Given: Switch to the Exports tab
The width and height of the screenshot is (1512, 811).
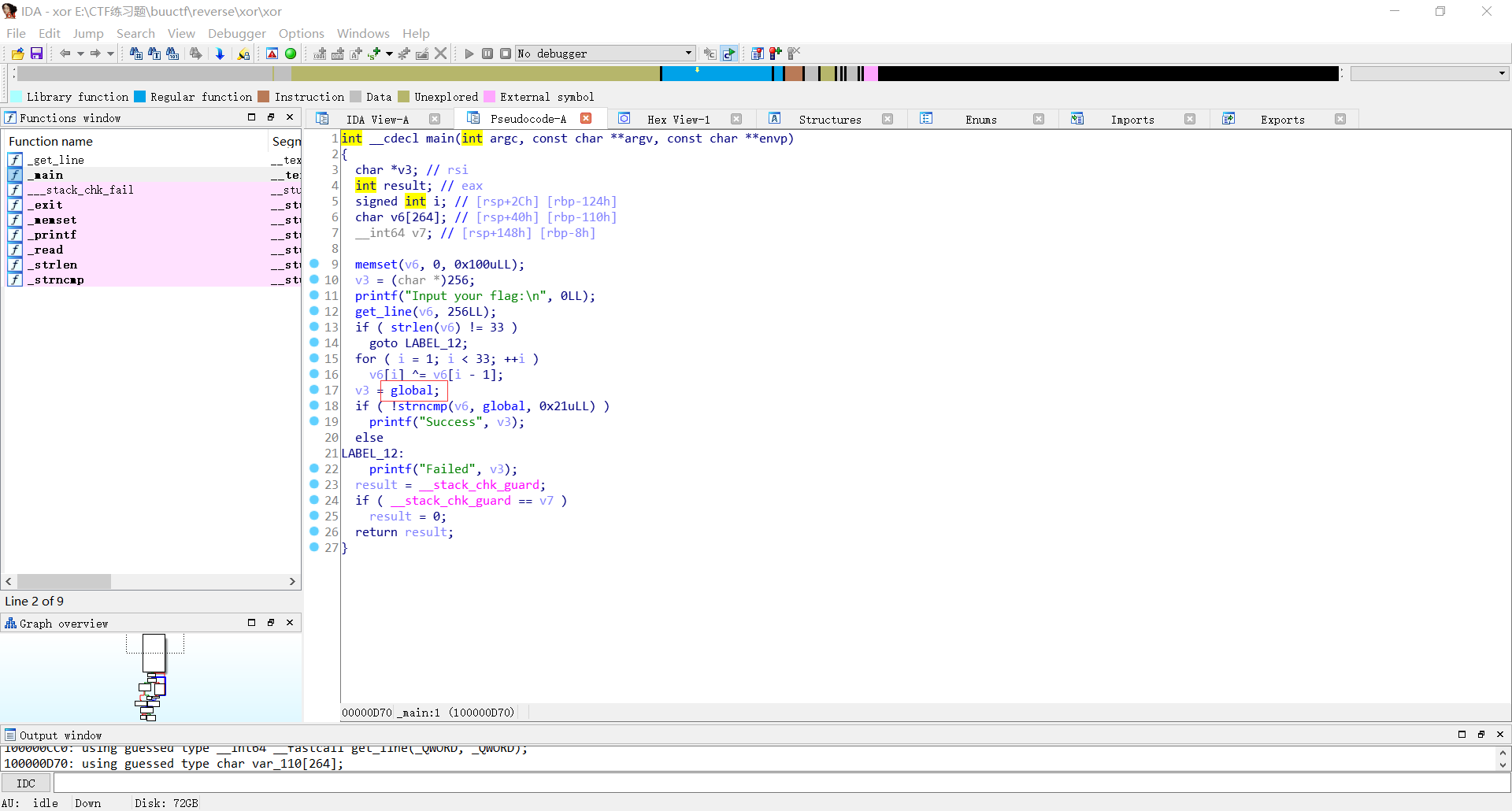Looking at the screenshot, I should tap(1282, 120).
